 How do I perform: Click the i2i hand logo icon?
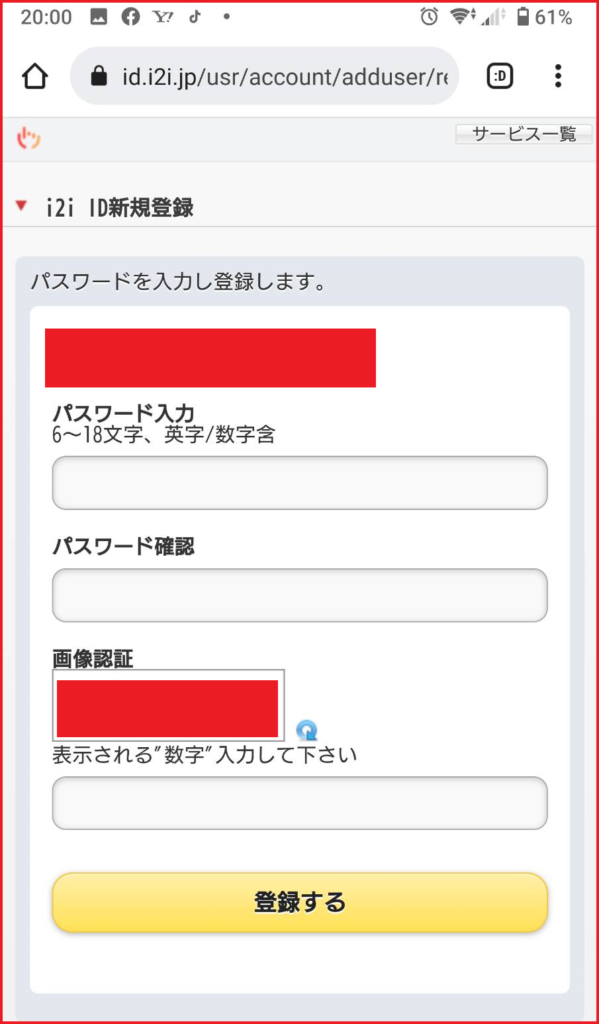pos(28,138)
